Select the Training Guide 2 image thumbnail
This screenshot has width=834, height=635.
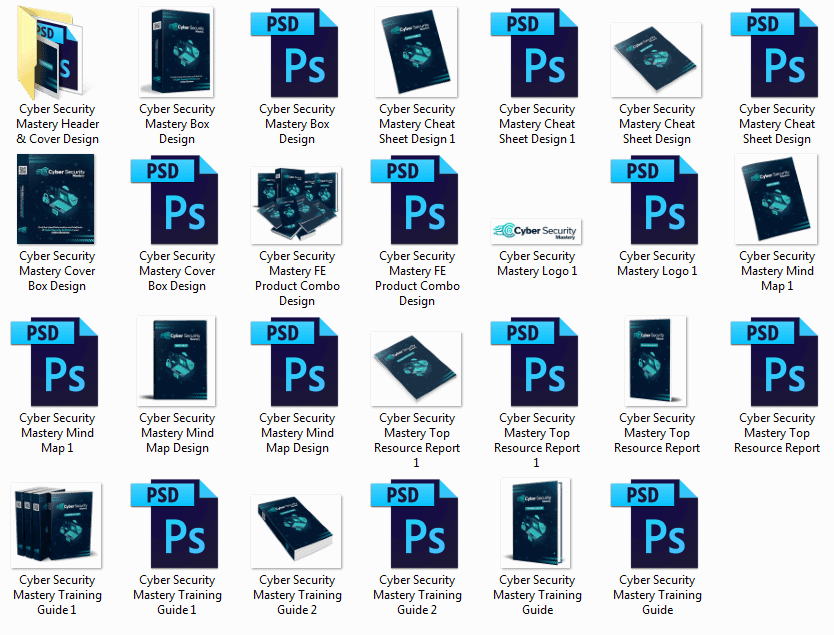tap(296, 531)
